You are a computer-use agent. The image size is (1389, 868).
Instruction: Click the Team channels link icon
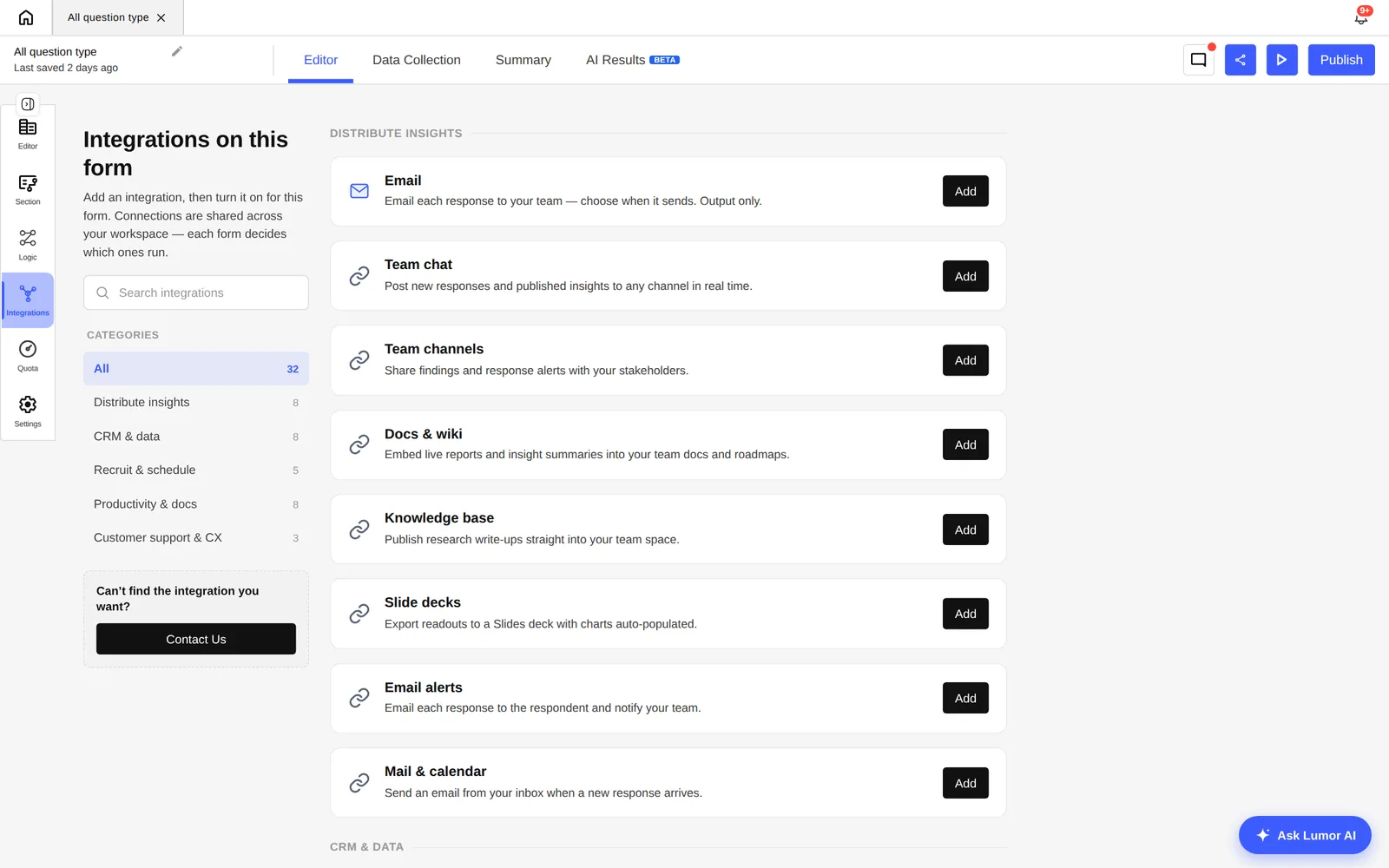pos(359,360)
